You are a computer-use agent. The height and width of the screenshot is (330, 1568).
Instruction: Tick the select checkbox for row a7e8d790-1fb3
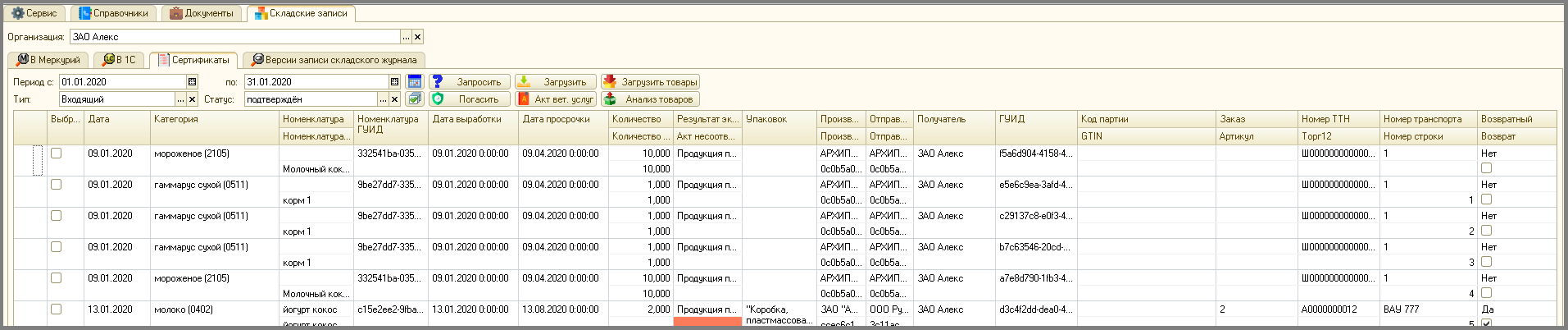pos(57,278)
